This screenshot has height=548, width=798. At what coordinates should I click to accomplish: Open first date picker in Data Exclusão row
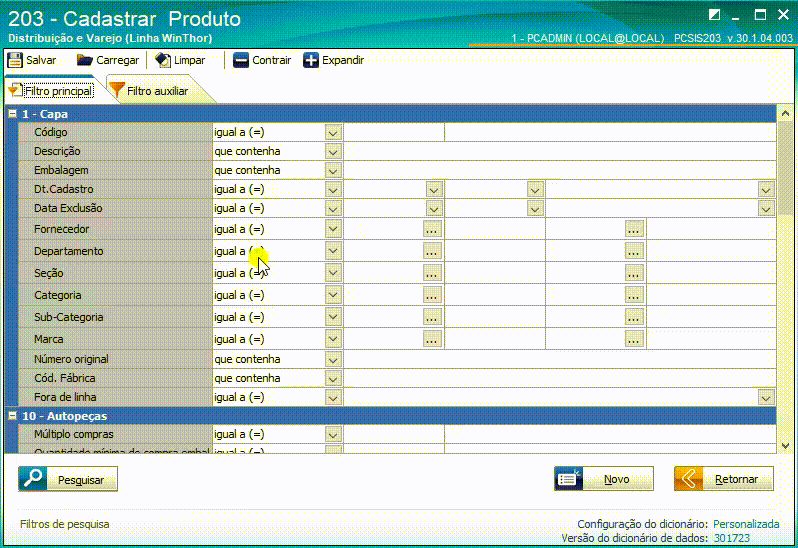pyautogui.click(x=434, y=209)
